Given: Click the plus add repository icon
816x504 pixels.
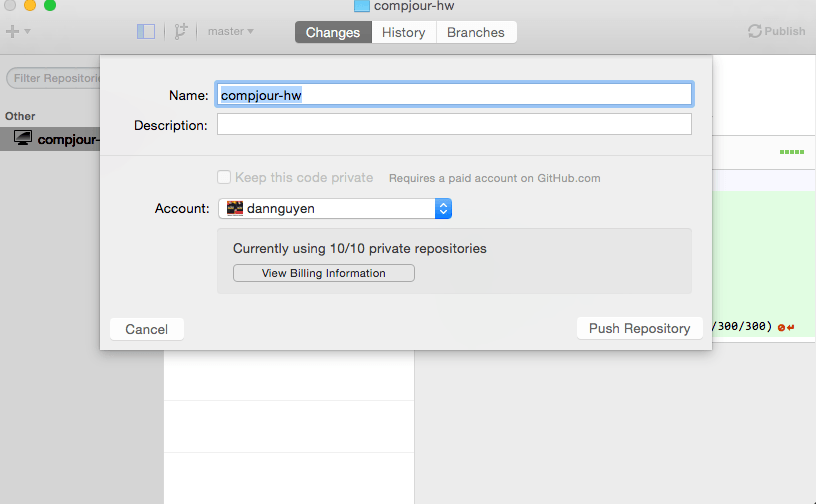Looking at the screenshot, I should point(12,31).
